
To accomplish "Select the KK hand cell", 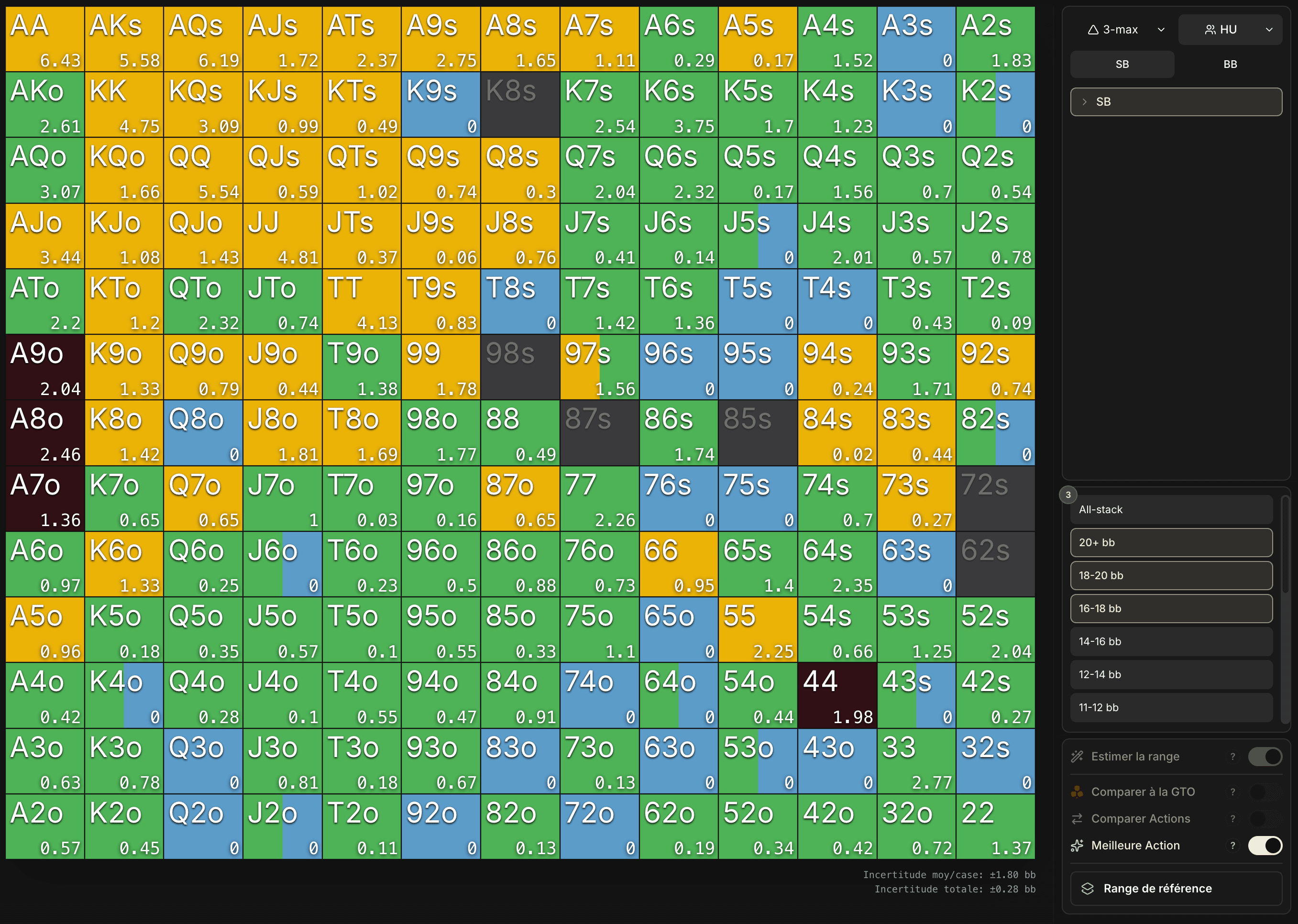I will point(124,105).
